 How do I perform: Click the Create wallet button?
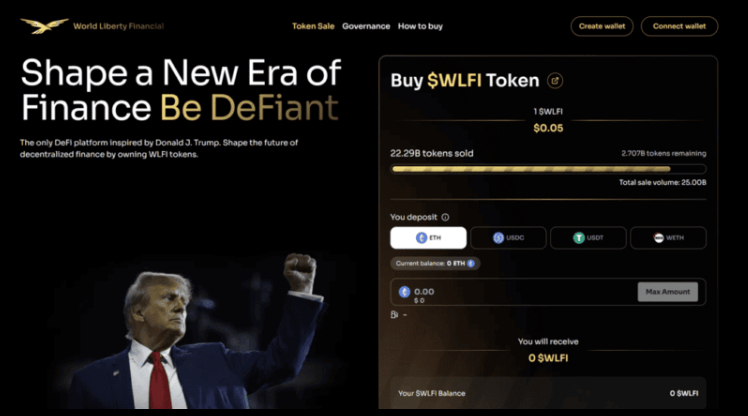pos(602,26)
